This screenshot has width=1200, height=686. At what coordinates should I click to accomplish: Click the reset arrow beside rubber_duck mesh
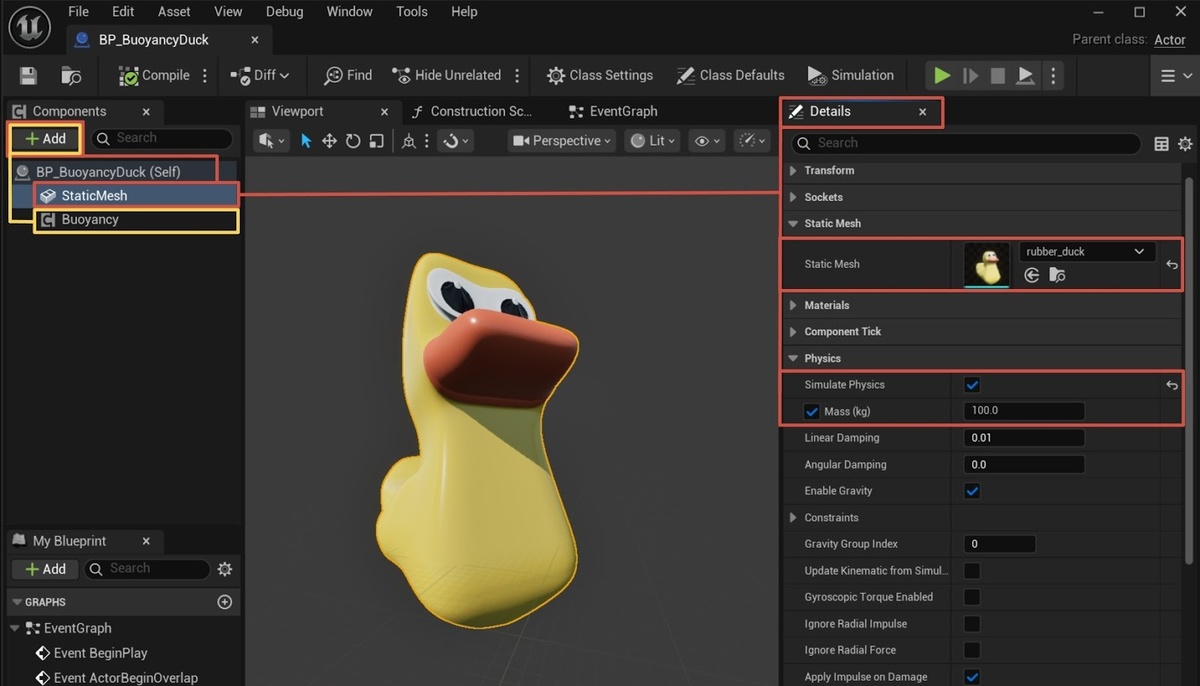1172,265
